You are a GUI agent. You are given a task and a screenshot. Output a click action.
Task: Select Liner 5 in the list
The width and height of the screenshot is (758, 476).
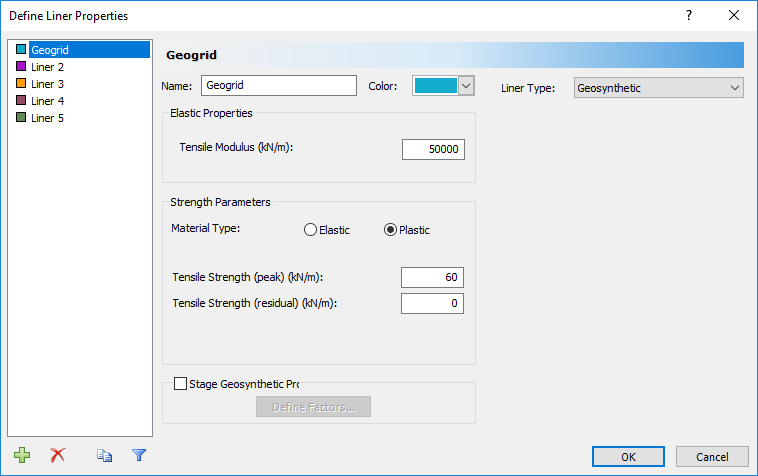click(47, 118)
